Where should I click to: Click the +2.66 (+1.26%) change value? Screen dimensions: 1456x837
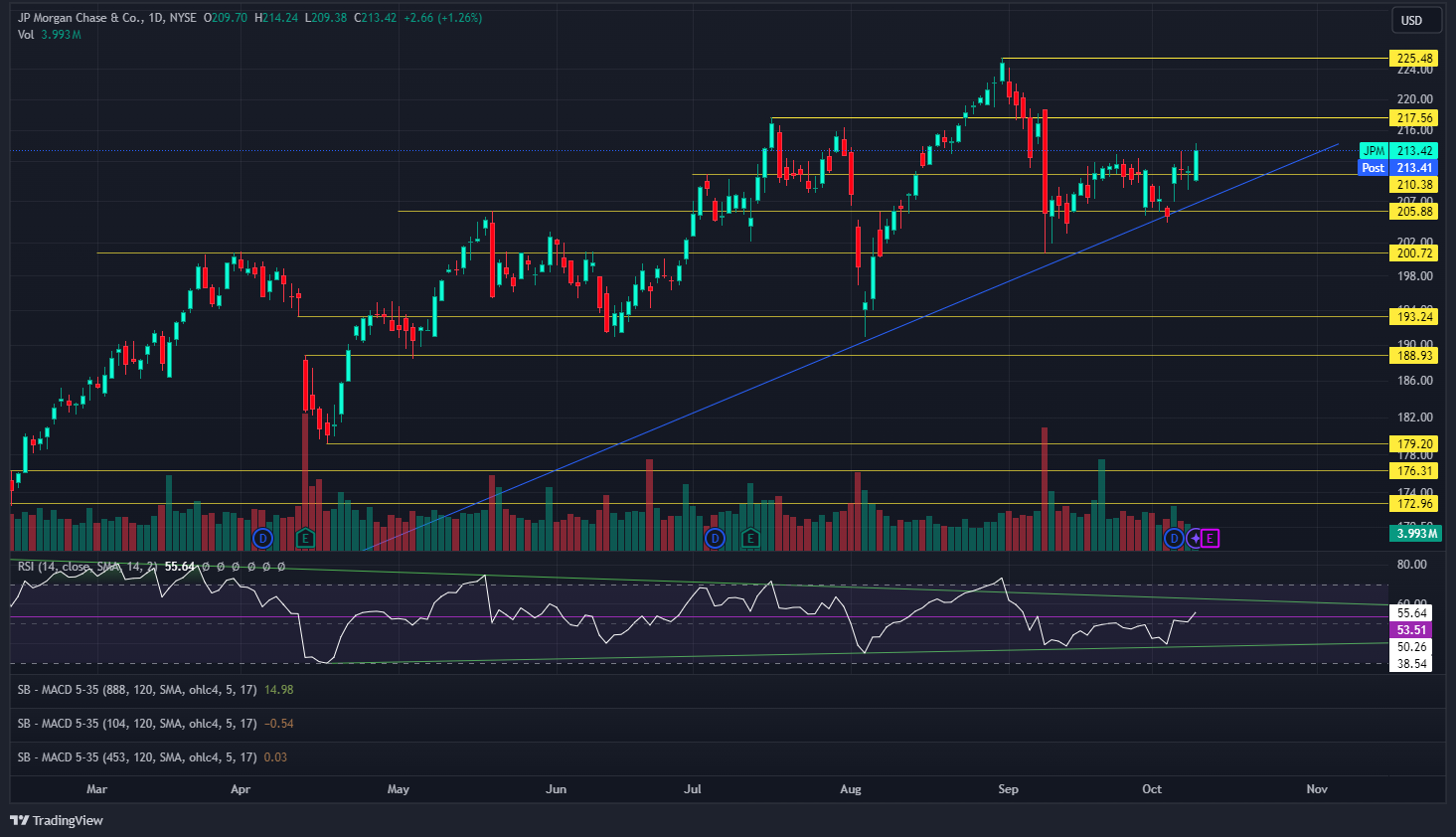(442, 18)
